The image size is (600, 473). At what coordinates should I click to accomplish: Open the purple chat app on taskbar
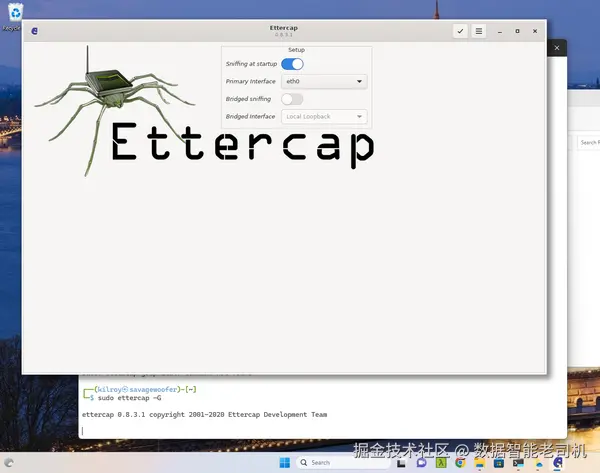pyautogui.click(x=421, y=463)
